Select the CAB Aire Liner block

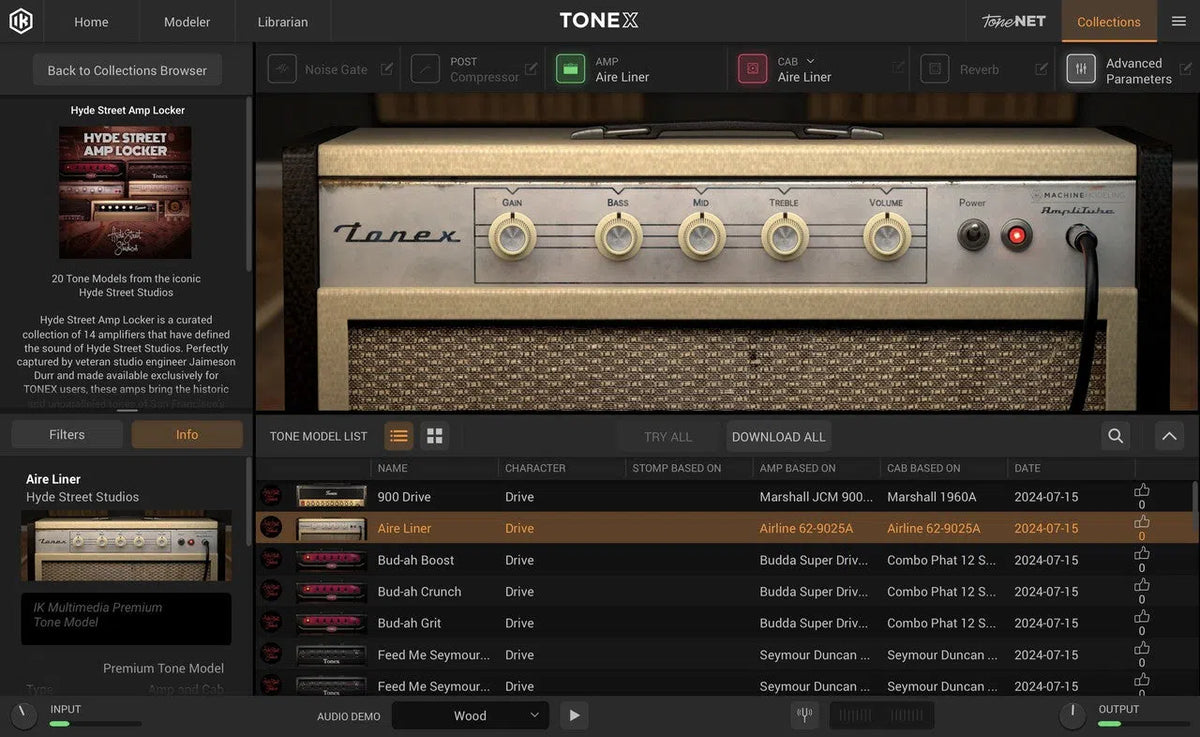(x=752, y=68)
